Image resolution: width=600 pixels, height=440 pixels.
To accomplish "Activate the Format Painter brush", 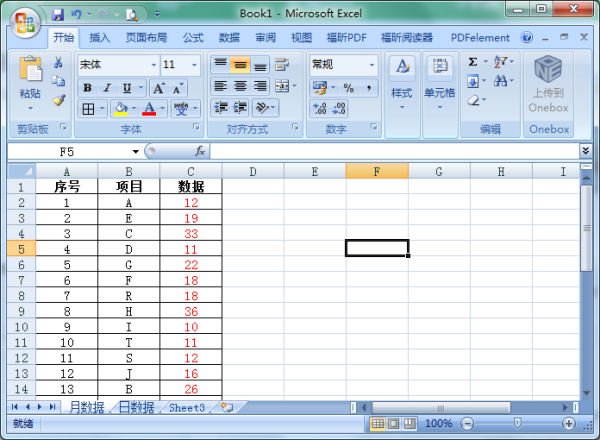I will point(59,100).
